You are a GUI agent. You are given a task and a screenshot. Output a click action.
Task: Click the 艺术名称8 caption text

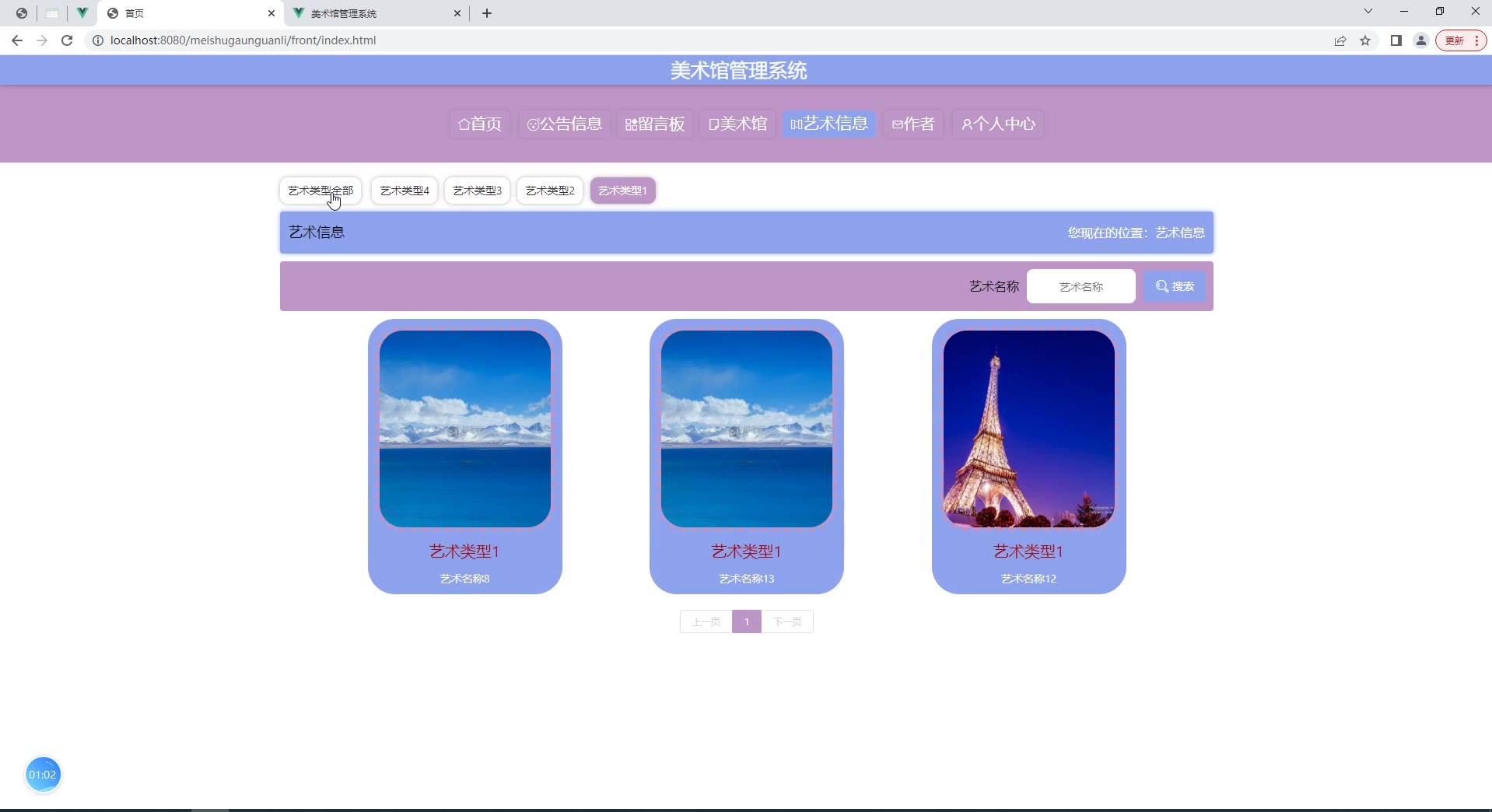tap(465, 579)
